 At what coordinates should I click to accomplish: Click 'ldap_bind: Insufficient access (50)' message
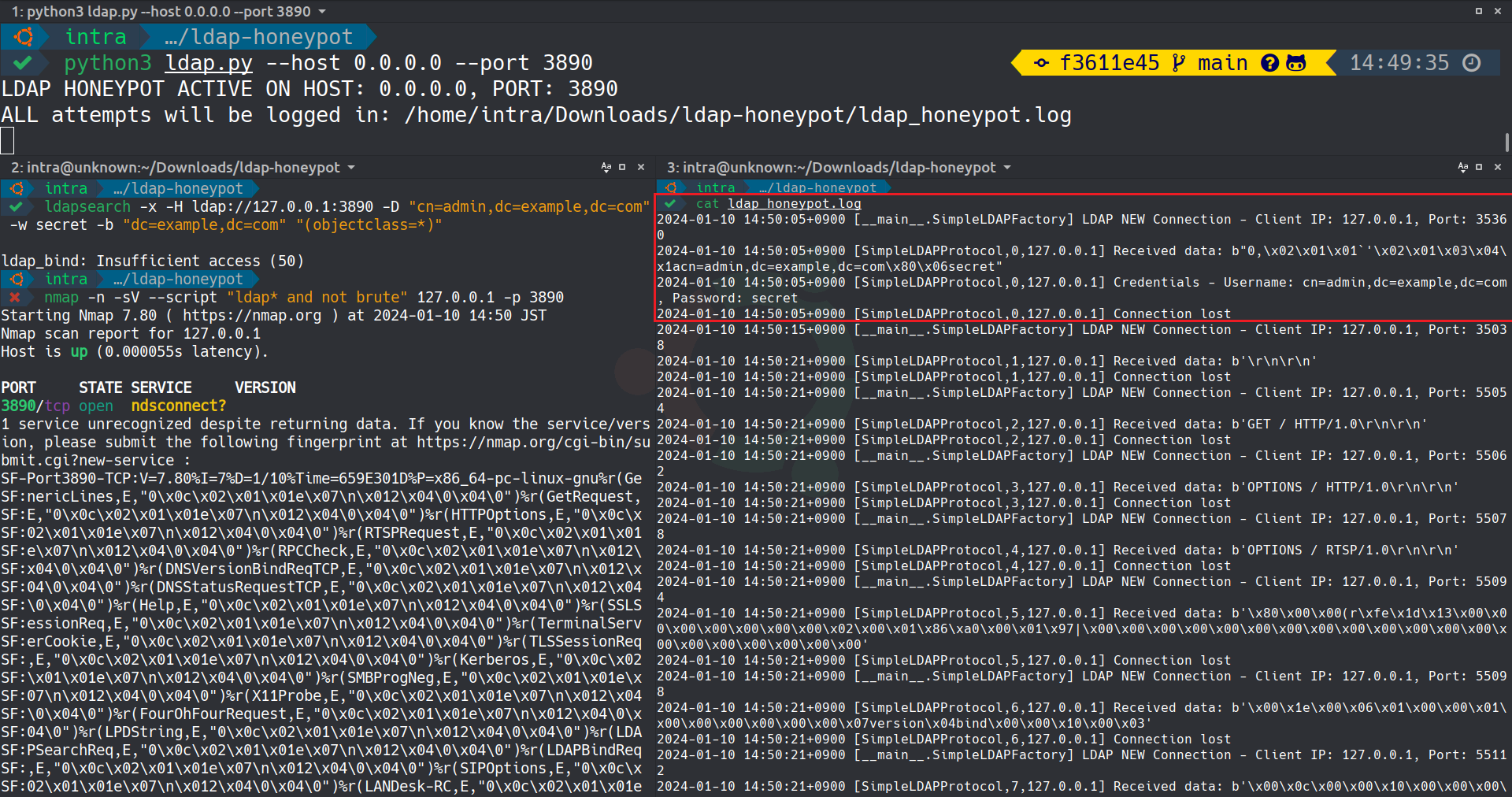152,261
